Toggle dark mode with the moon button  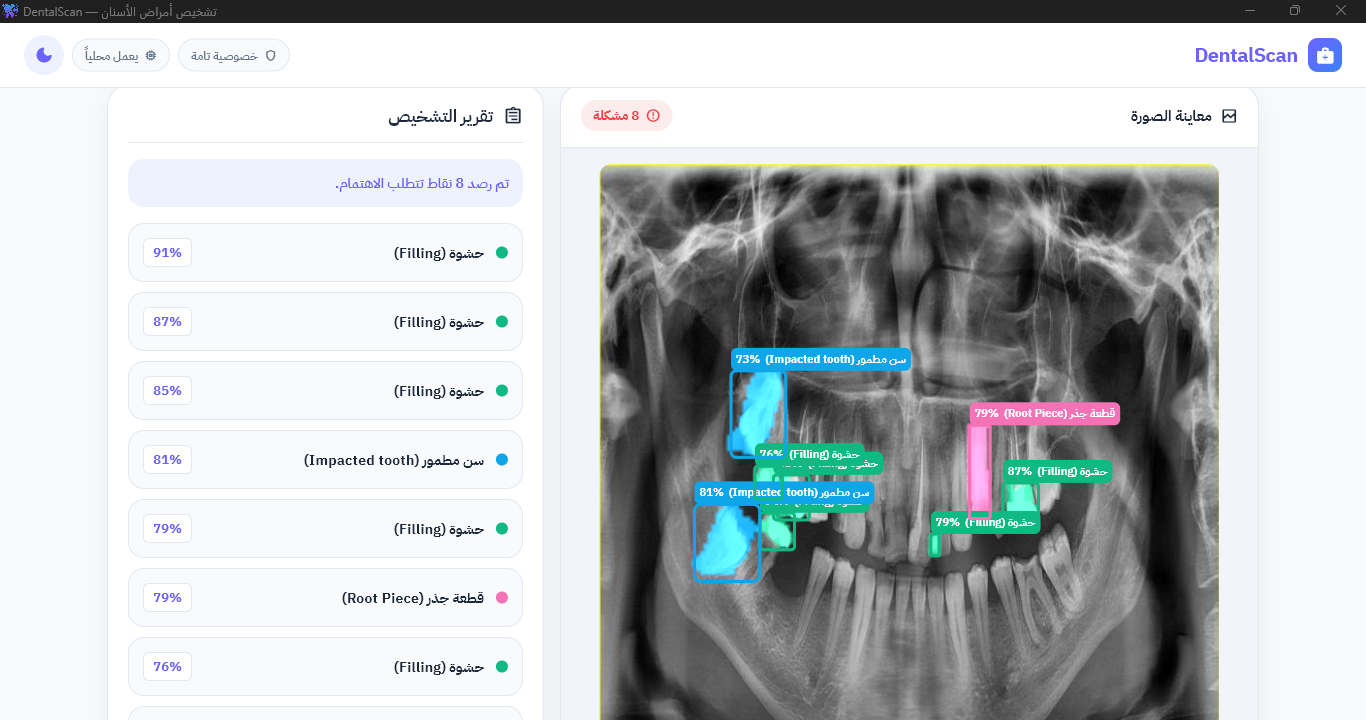44,55
